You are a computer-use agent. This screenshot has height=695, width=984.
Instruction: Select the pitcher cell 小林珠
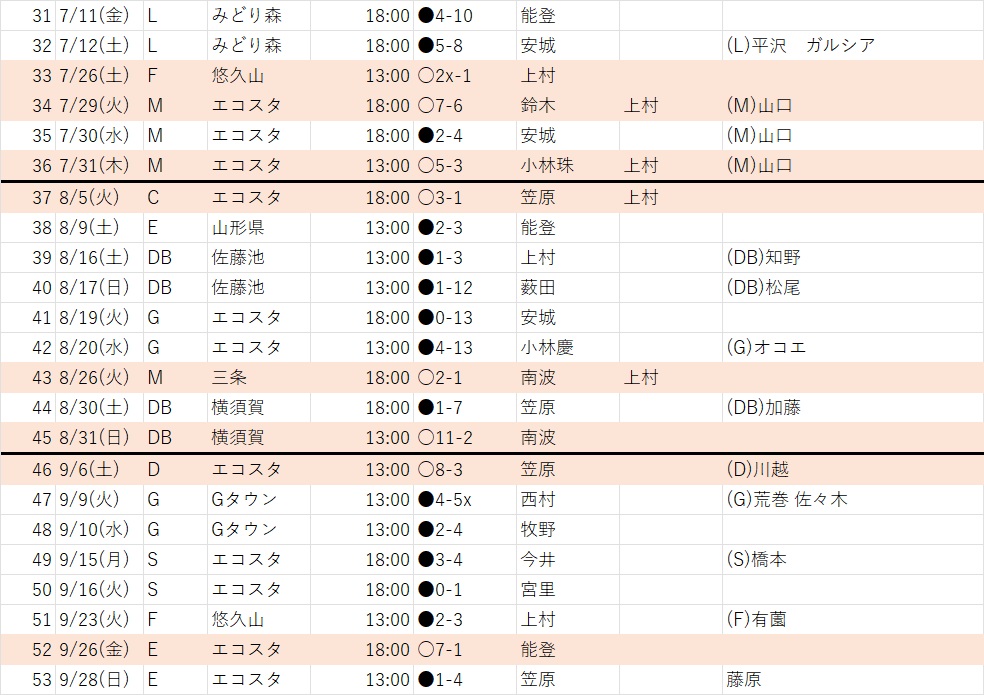tap(547, 166)
